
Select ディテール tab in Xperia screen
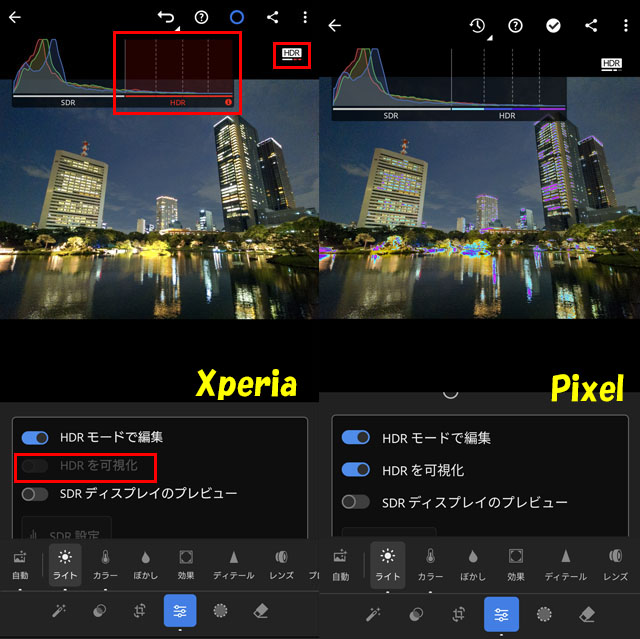233,565
